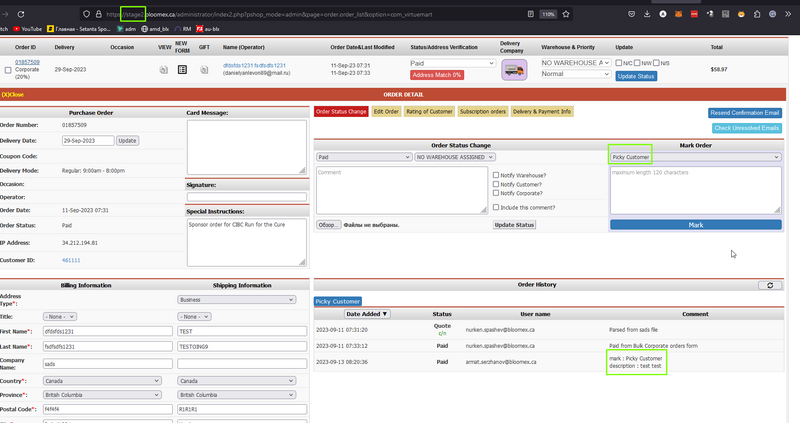Open the Picky Customer mark order dropdown

695,157
